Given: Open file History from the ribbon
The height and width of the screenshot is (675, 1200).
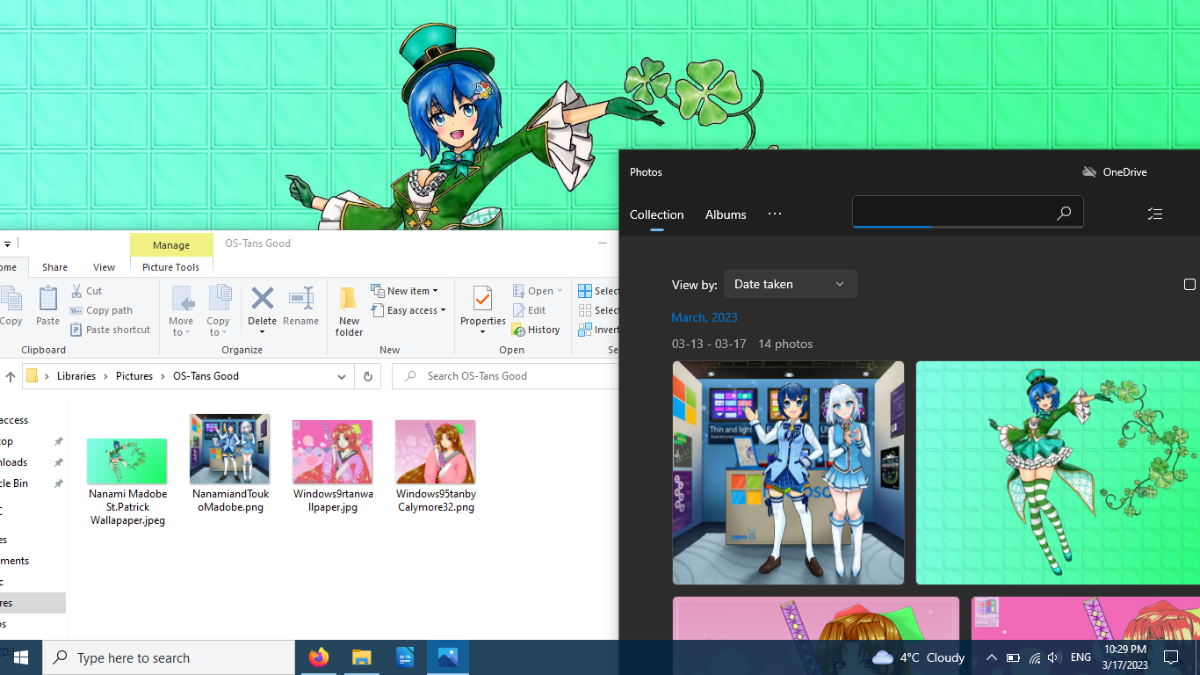Looking at the screenshot, I should [x=536, y=330].
